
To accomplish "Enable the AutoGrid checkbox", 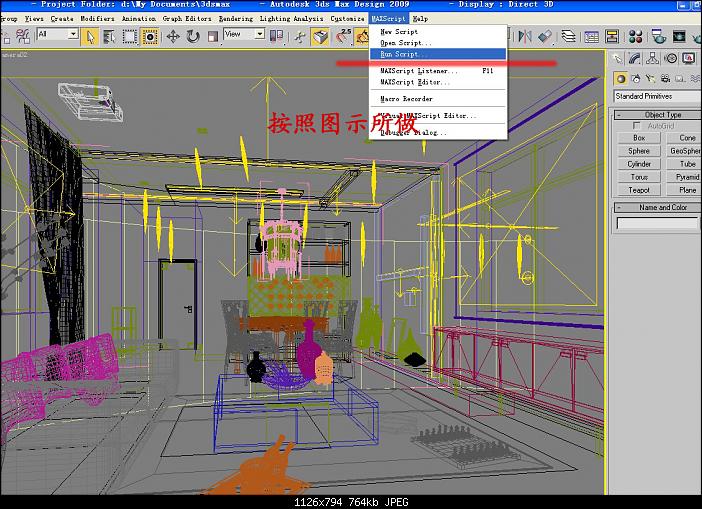I will [636, 126].
